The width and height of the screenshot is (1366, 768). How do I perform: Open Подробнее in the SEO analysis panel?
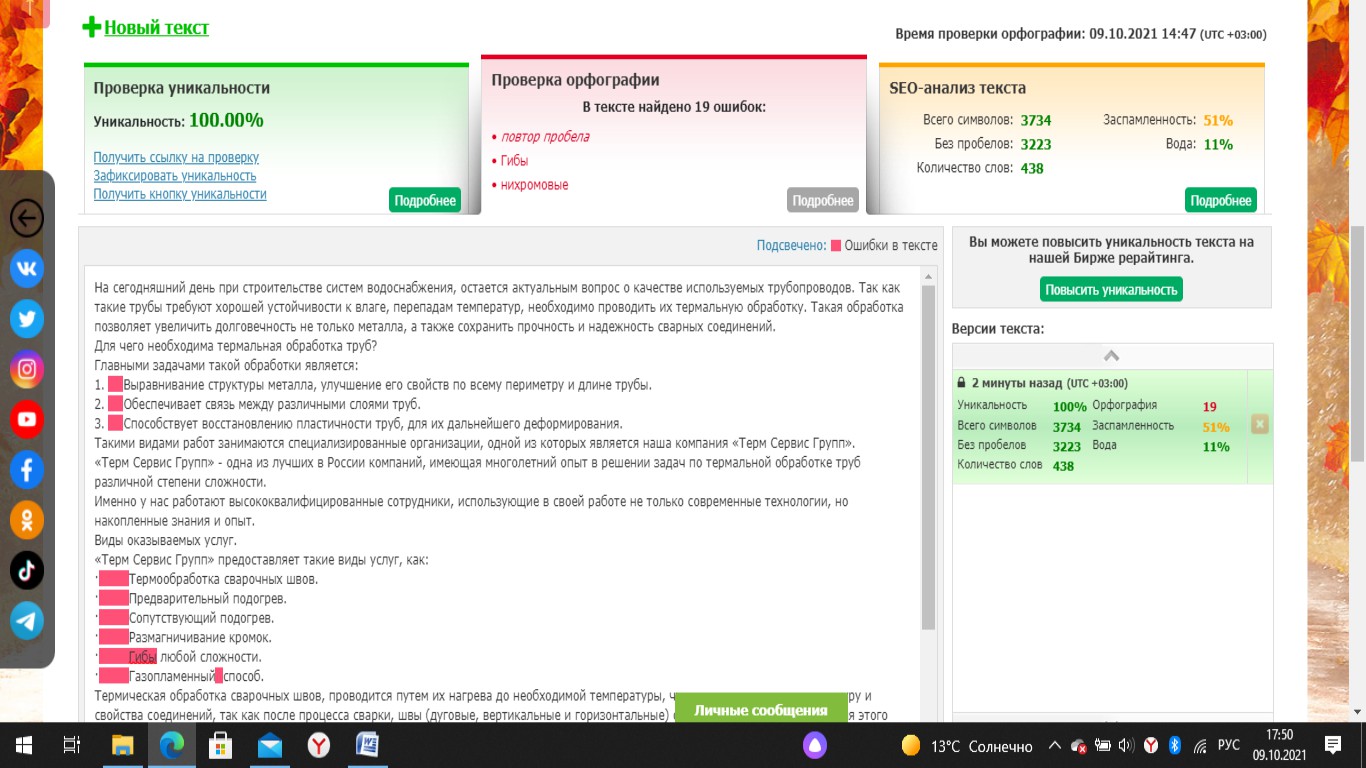pyautogui.click(x=1221, y=200)
